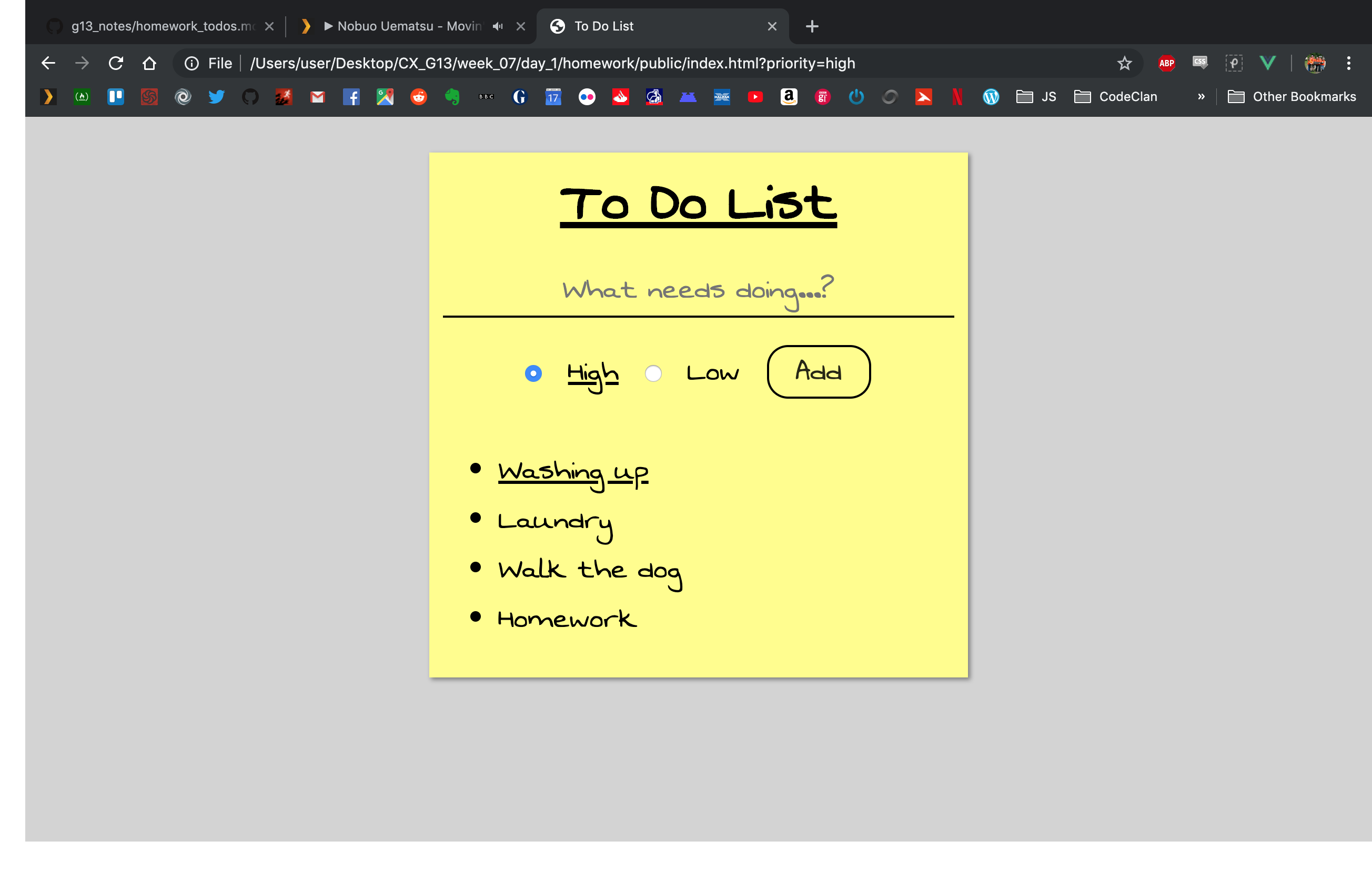Click the Adblock Plus extension icon
The height and width of the screenshot is (871, 1372).
point(1166,63)
